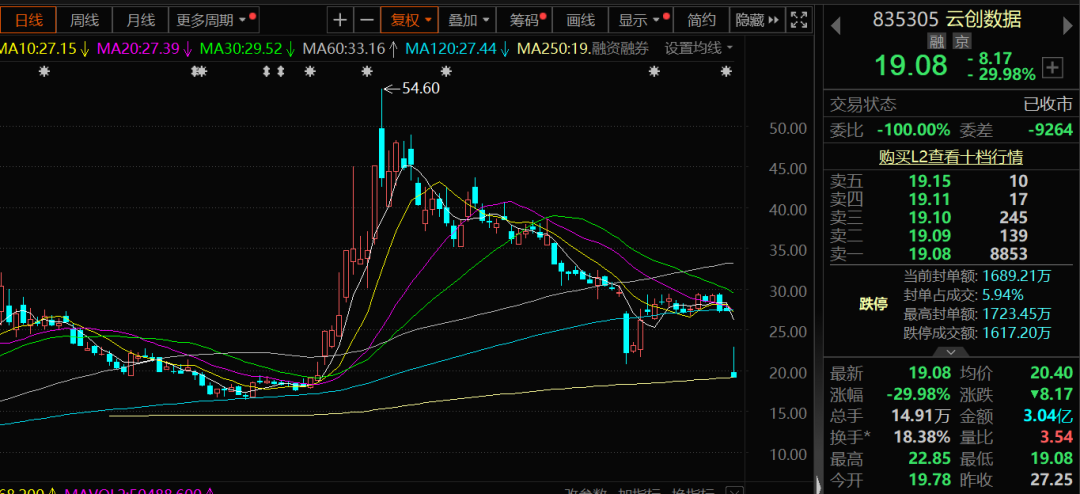Viewport: 1080px width, 494px height.
Task: Toggle 简约 simple mode
Action: [702, 20]
